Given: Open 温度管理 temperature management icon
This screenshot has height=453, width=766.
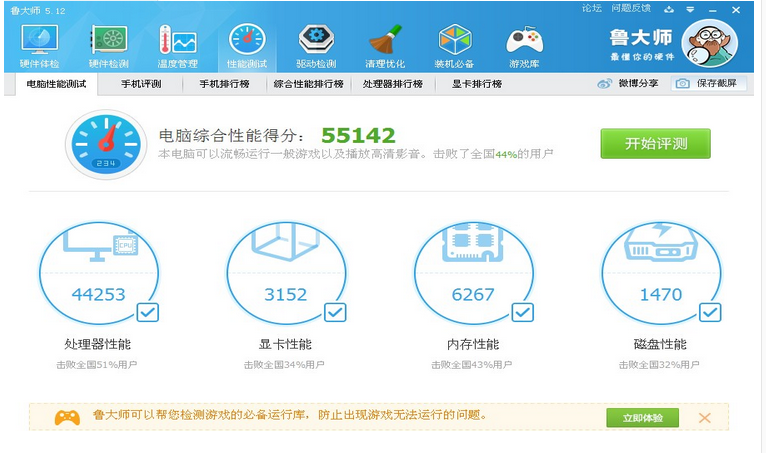Looking at the screenshot, I should tap(177, 39).
